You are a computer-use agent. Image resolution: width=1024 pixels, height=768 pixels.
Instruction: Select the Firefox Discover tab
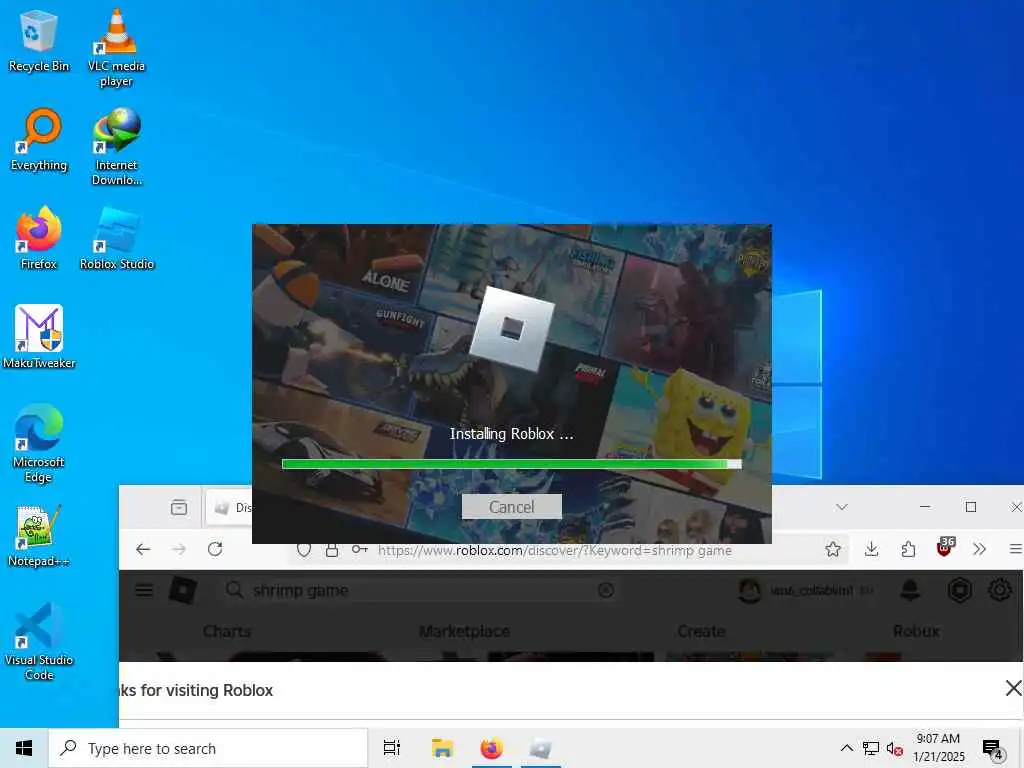230,507
